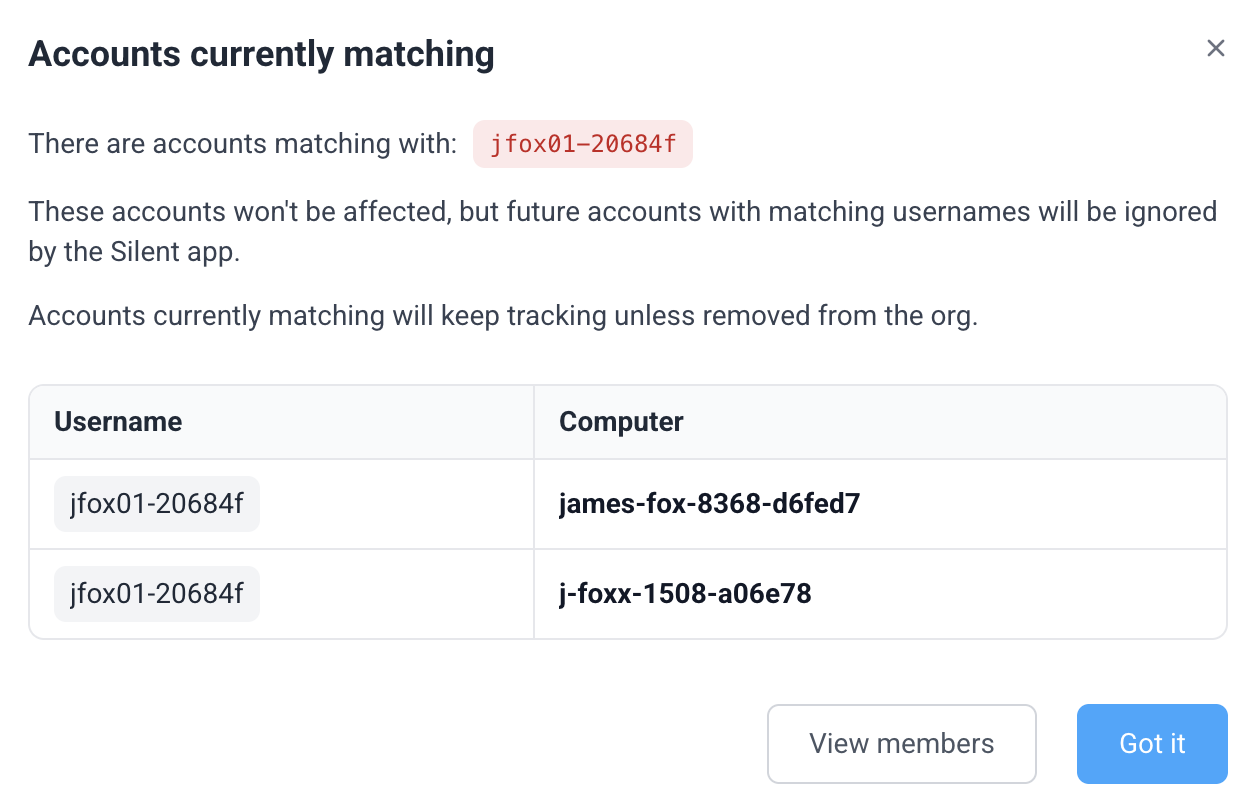
Task: Click the Computer column header
Action: [x=621, y=422]
